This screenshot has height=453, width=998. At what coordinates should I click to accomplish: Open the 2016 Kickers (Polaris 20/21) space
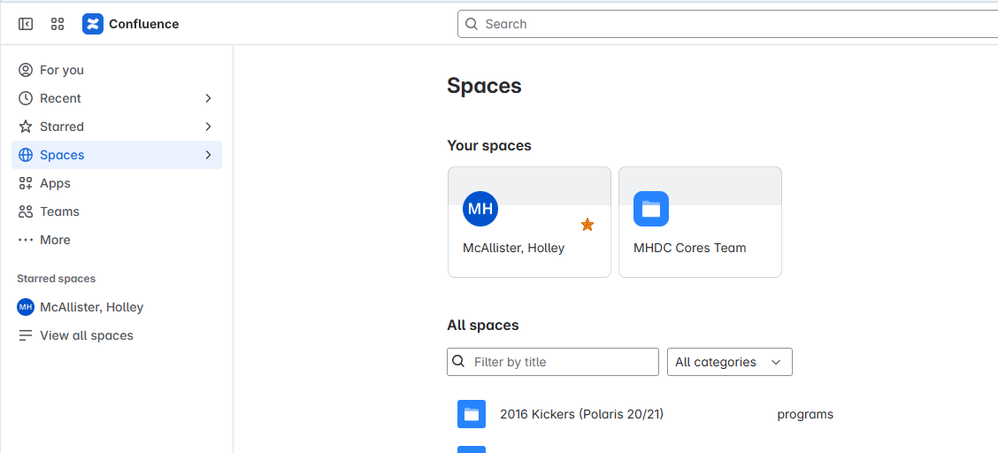coord(582,414)
